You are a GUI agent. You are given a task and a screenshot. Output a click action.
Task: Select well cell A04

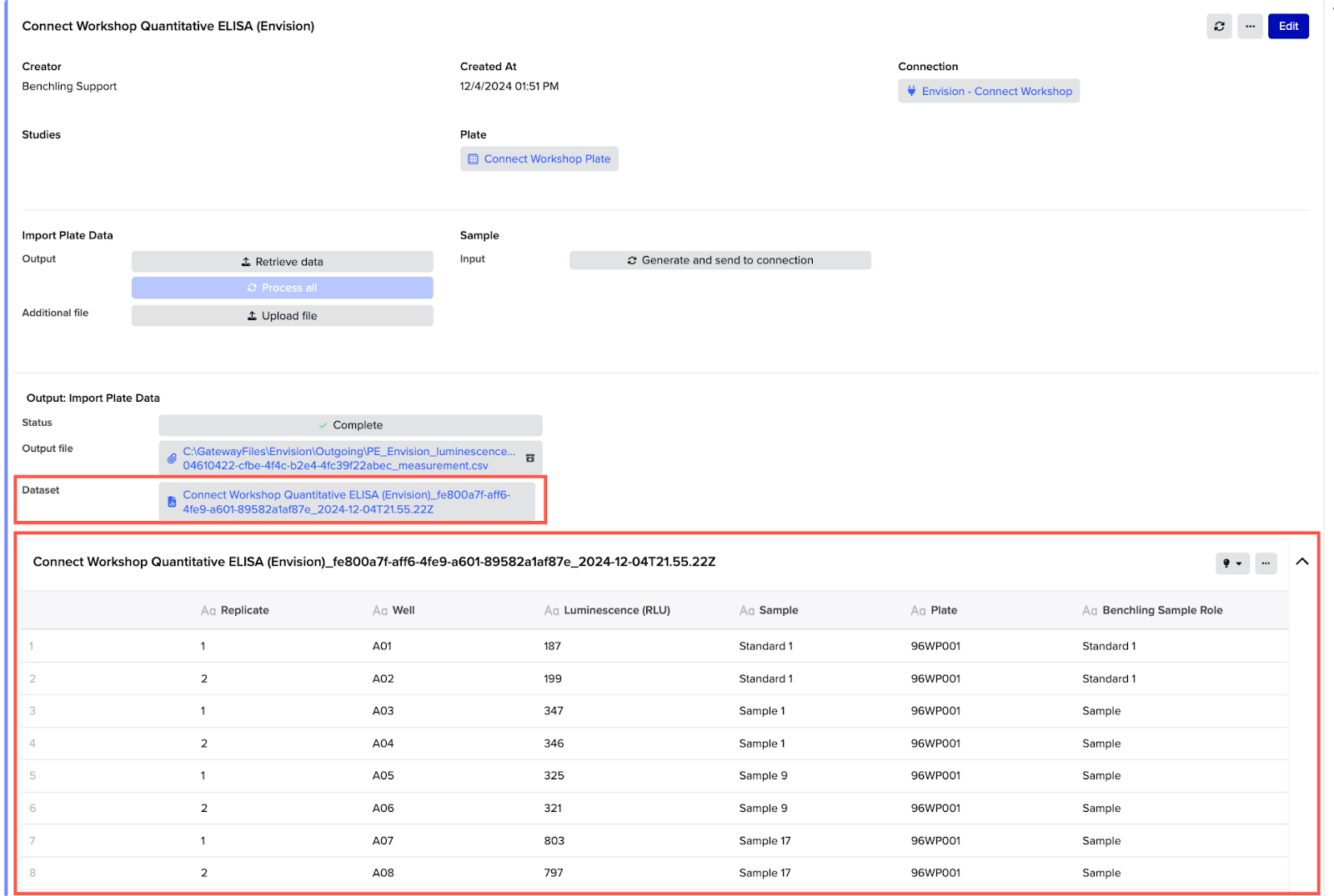pyautogui.click(x=383, y=743)
